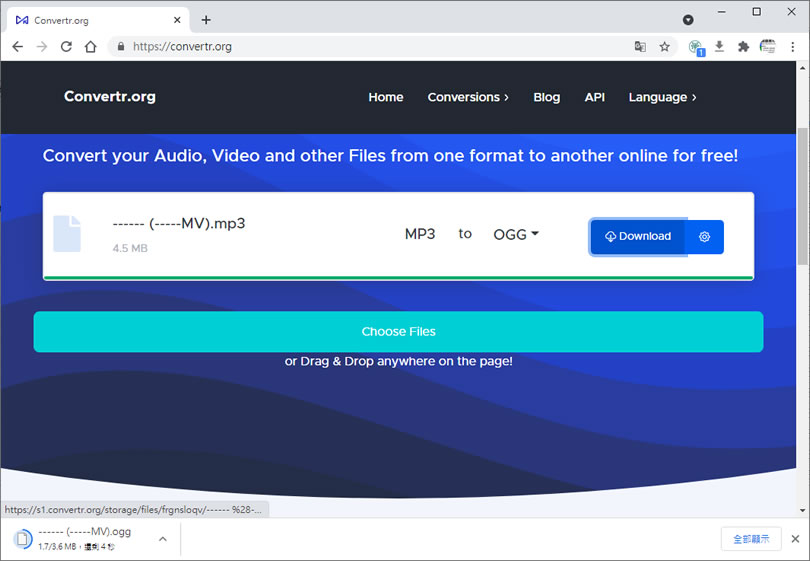Open the extension with badge 1

coord(696,48)
